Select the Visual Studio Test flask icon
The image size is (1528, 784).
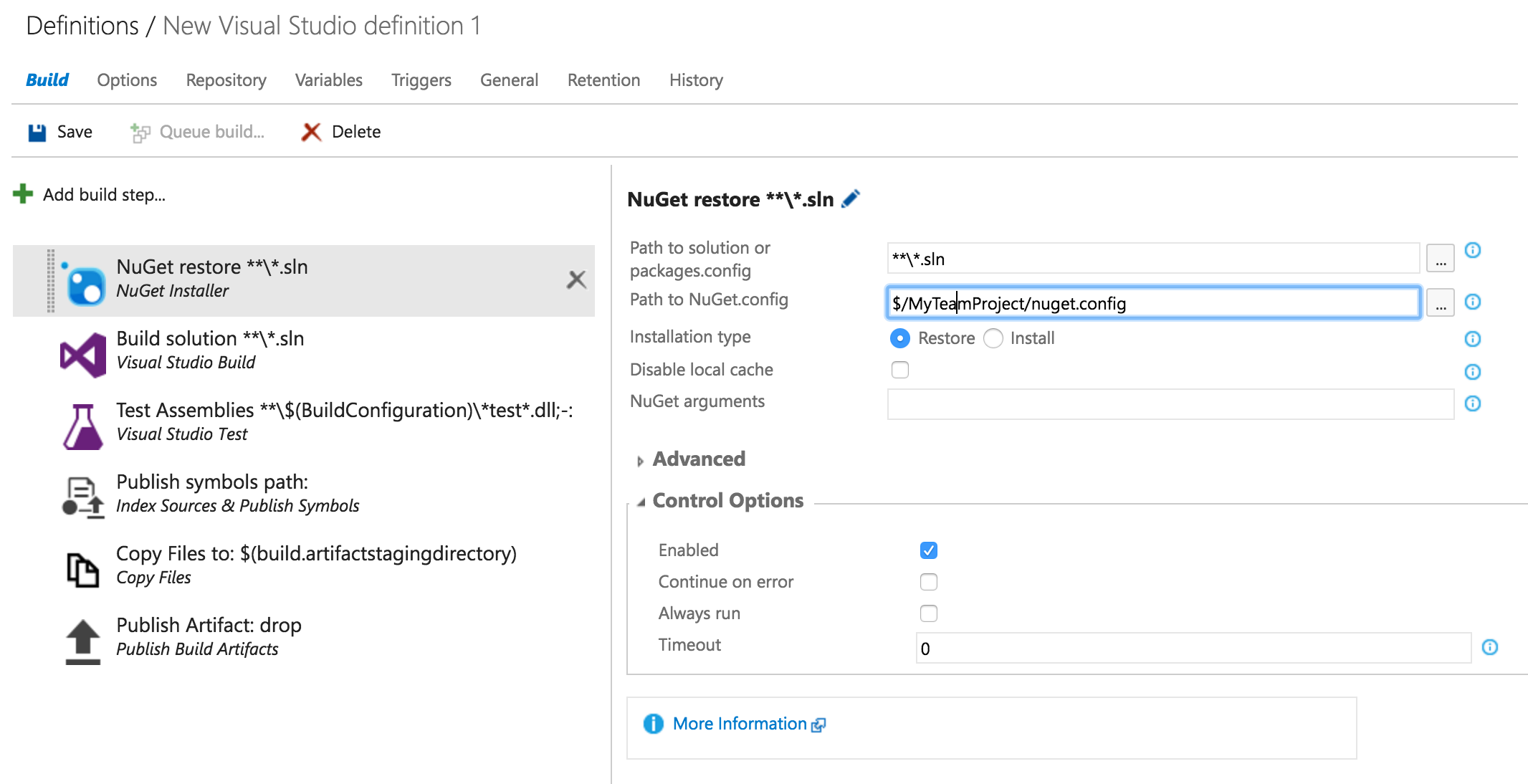(x=83, y=426)
